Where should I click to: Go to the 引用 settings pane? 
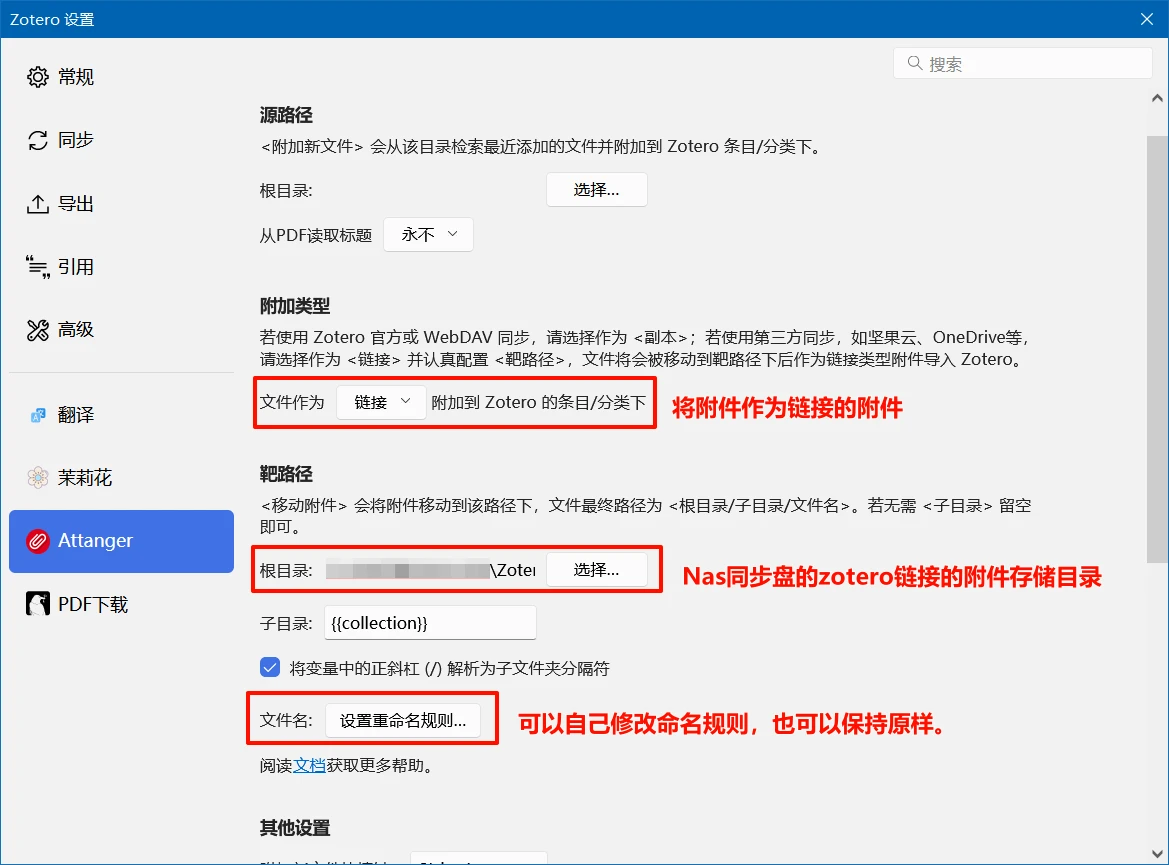click(122, 267)
